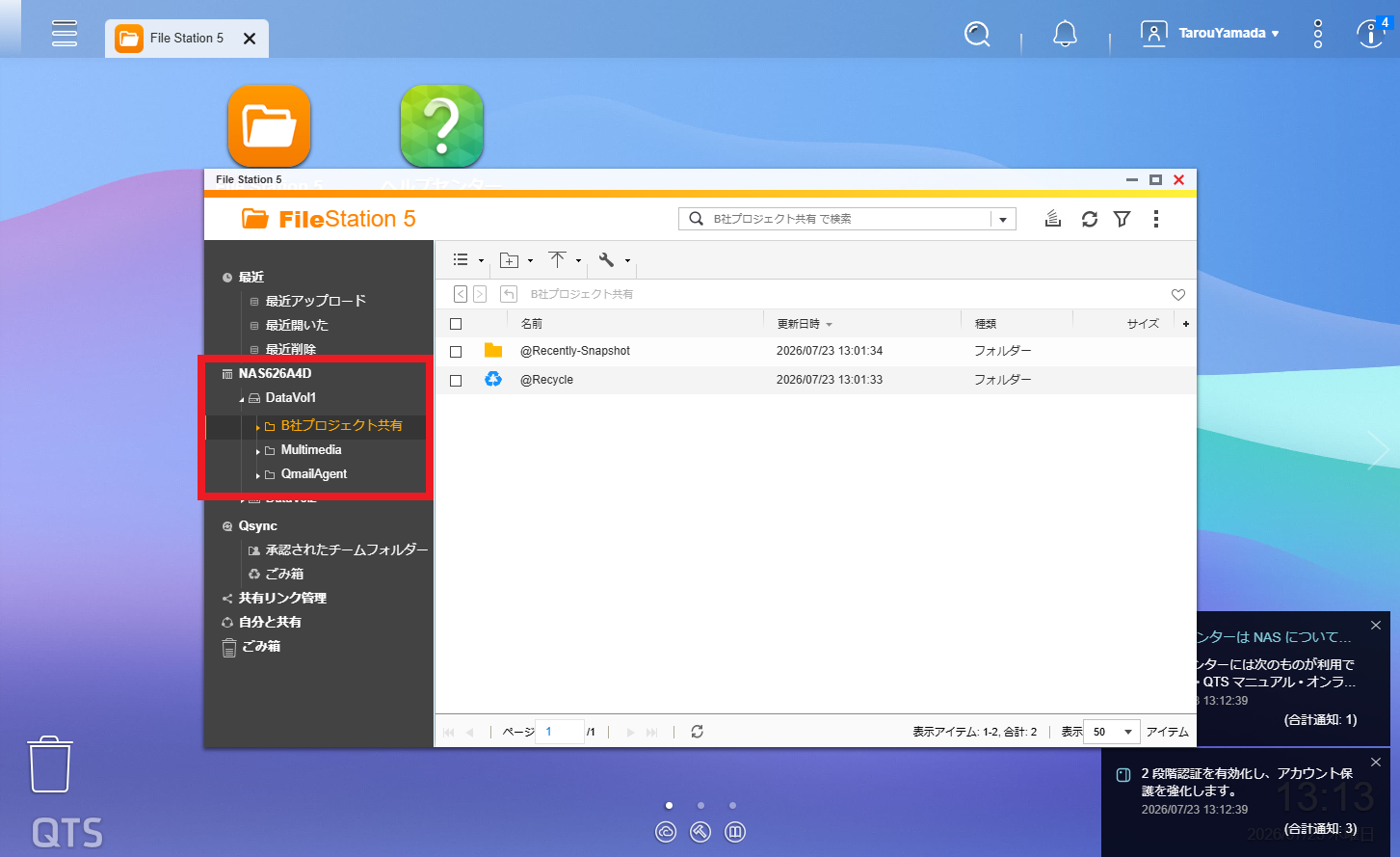The image size is (1400, 857).
Task: Add a column with the plus button
Action: pyautogui.click(x=1185, y=324)
